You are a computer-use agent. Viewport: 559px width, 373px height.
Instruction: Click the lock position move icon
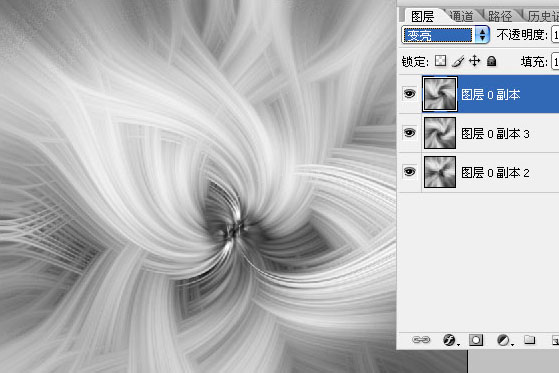tap(475, 61)
